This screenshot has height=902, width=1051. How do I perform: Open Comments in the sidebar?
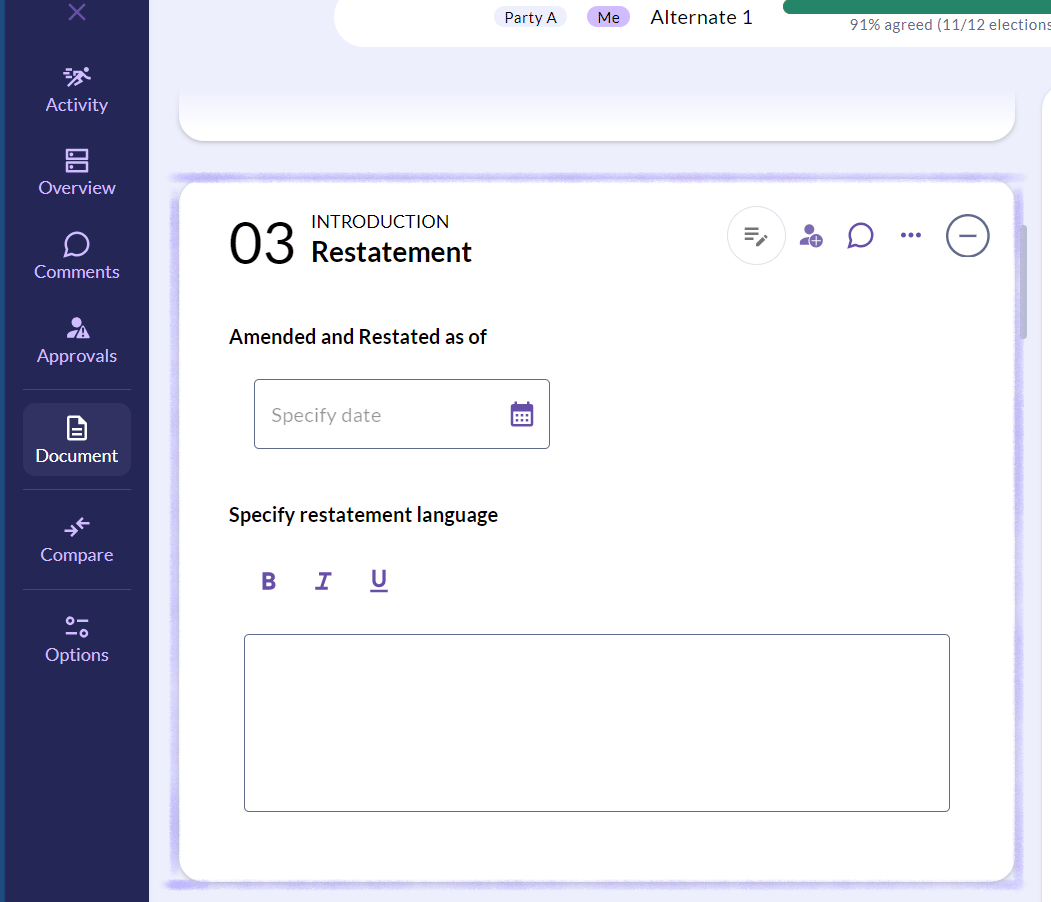pyautogui.click(x=76, y=256)
